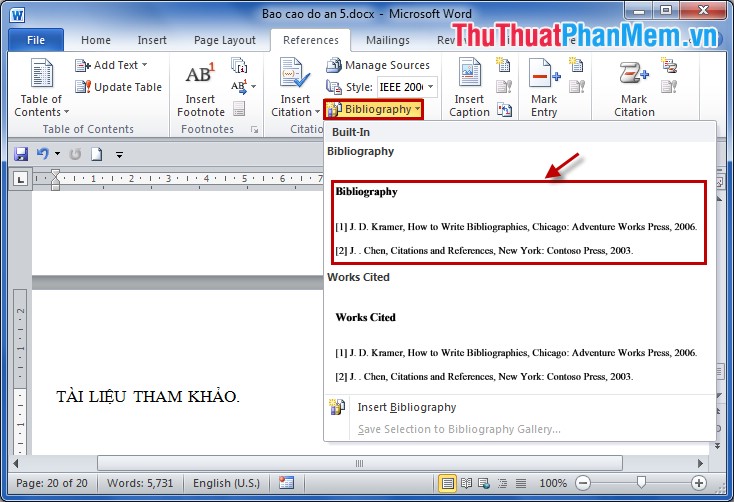Click the tab stop selector on ruler

[20, 179]
